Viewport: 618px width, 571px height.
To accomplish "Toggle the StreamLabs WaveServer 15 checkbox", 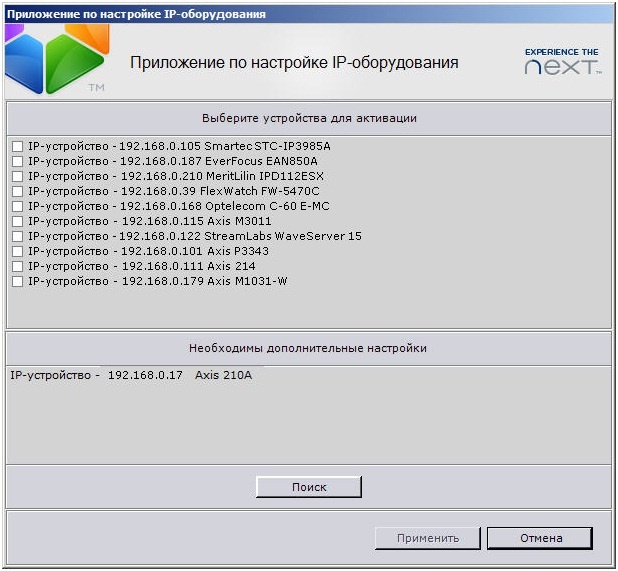I will (x=17, y=236).
